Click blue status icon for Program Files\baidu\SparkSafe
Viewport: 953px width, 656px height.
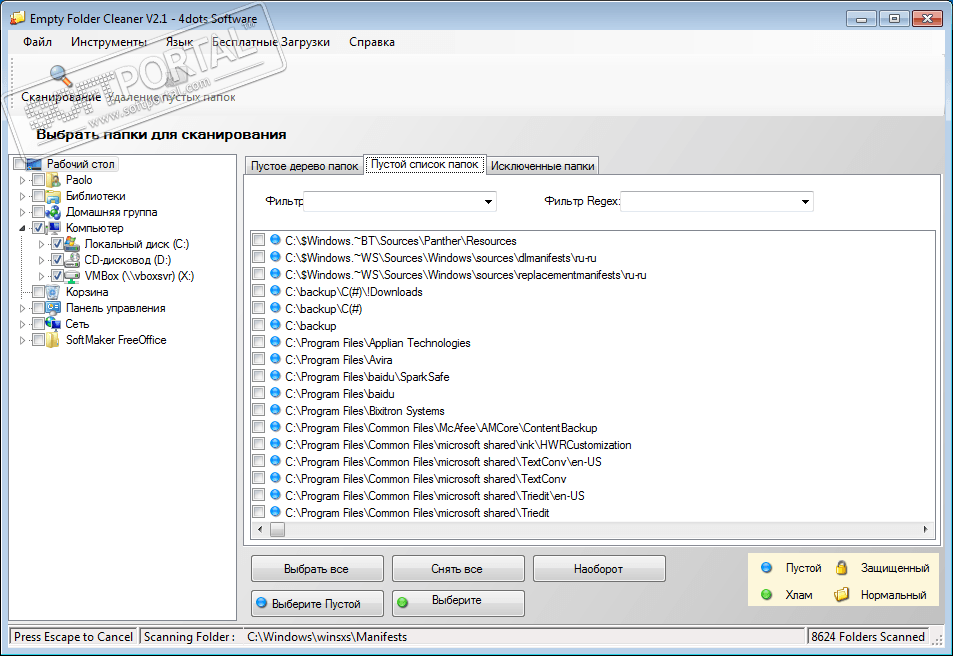[x=275, y=376]
